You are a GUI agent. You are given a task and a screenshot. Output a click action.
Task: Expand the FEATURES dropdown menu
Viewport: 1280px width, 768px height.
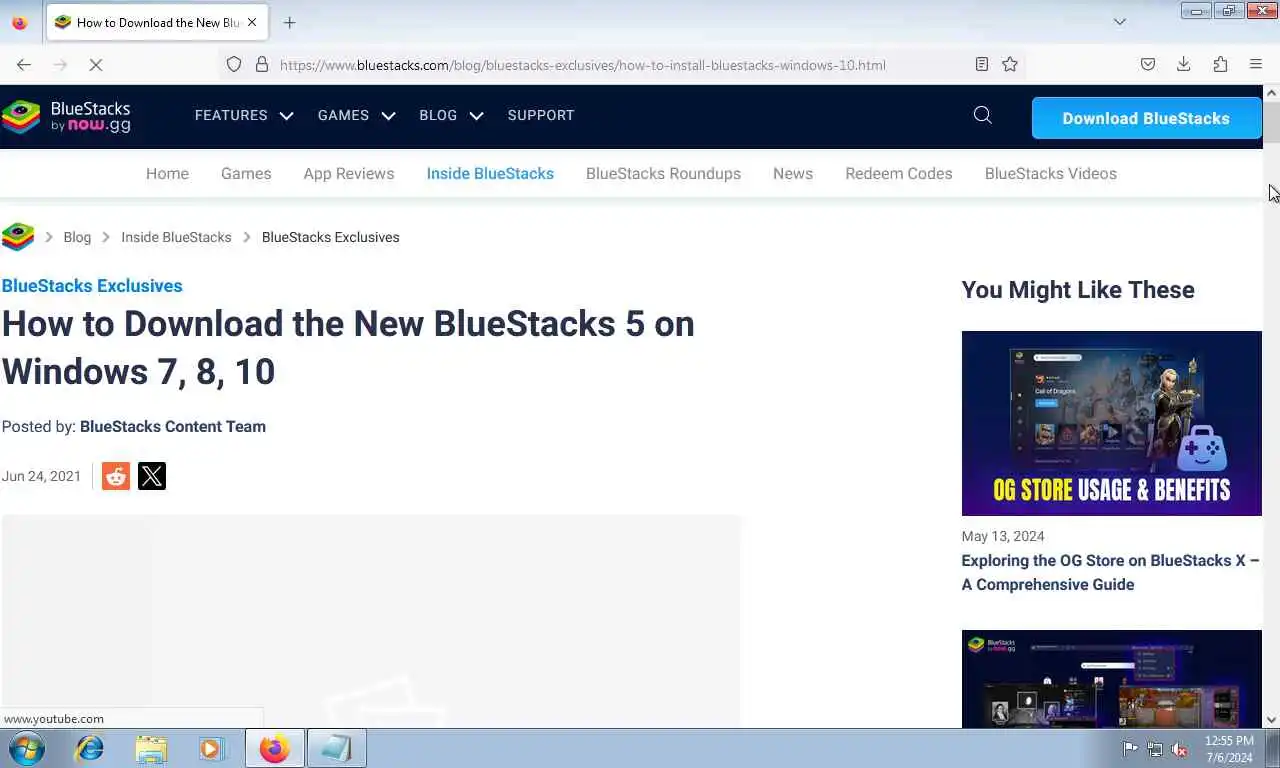point(244,115)
